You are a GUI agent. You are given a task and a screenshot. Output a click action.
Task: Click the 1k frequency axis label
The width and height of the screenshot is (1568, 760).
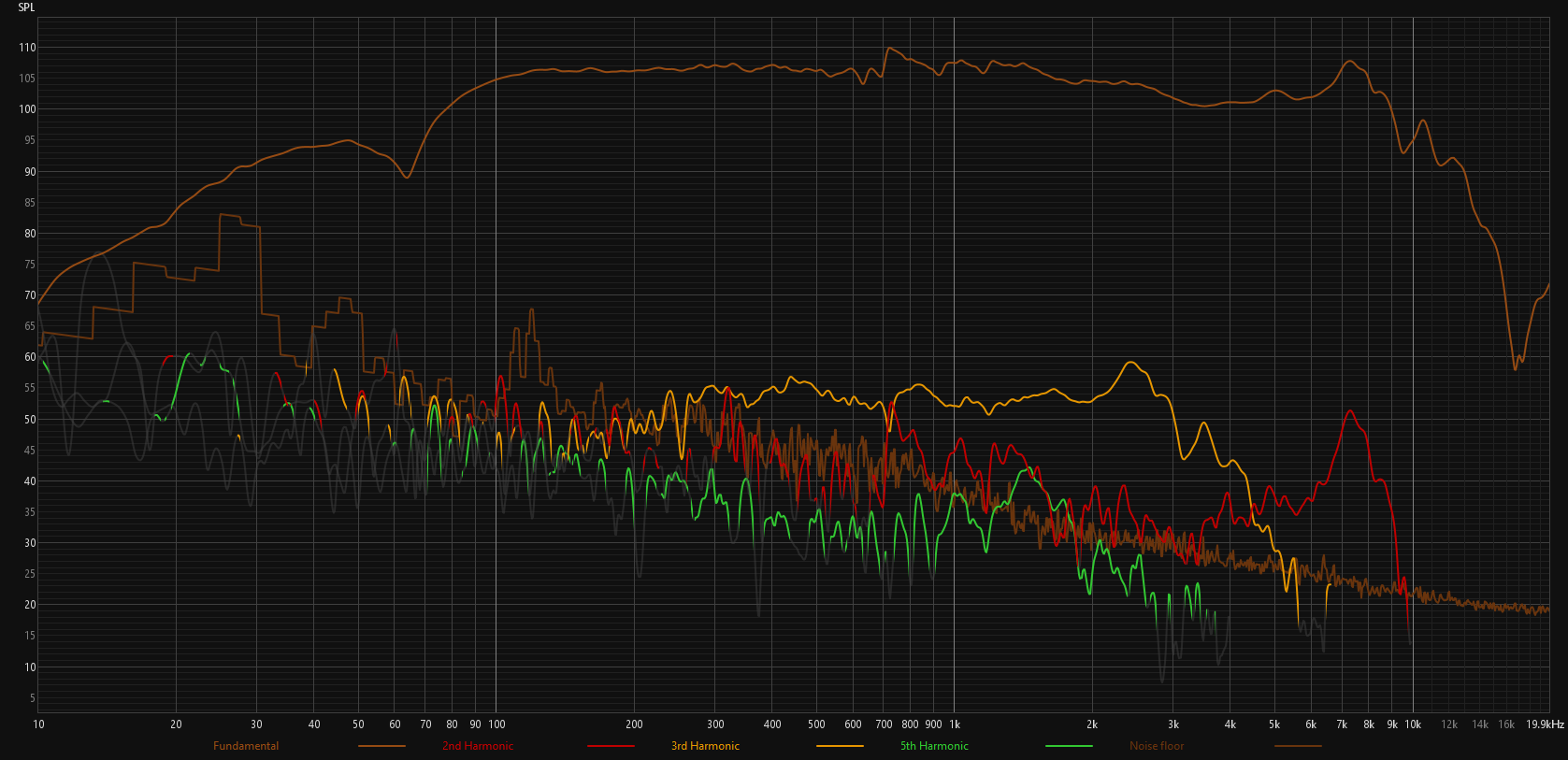point(955,724)
